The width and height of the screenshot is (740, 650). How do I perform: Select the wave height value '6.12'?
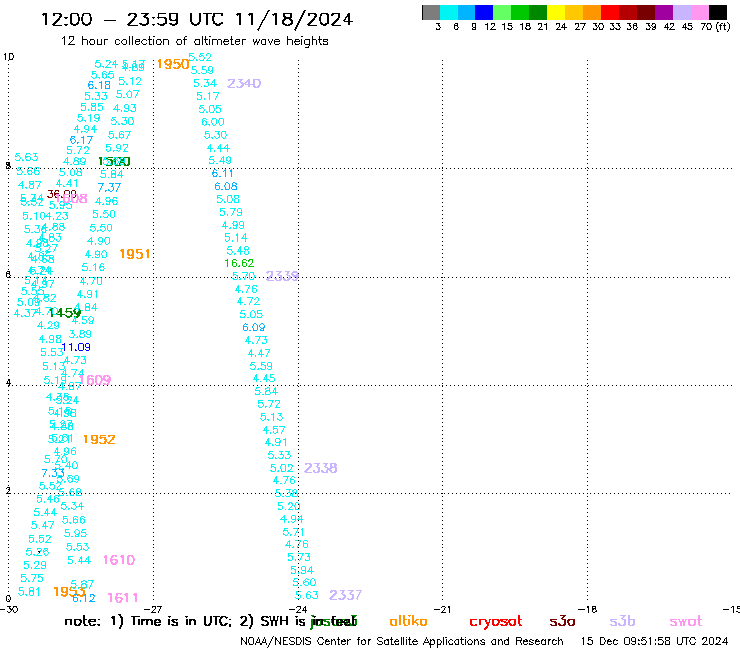tap(84, 599)
